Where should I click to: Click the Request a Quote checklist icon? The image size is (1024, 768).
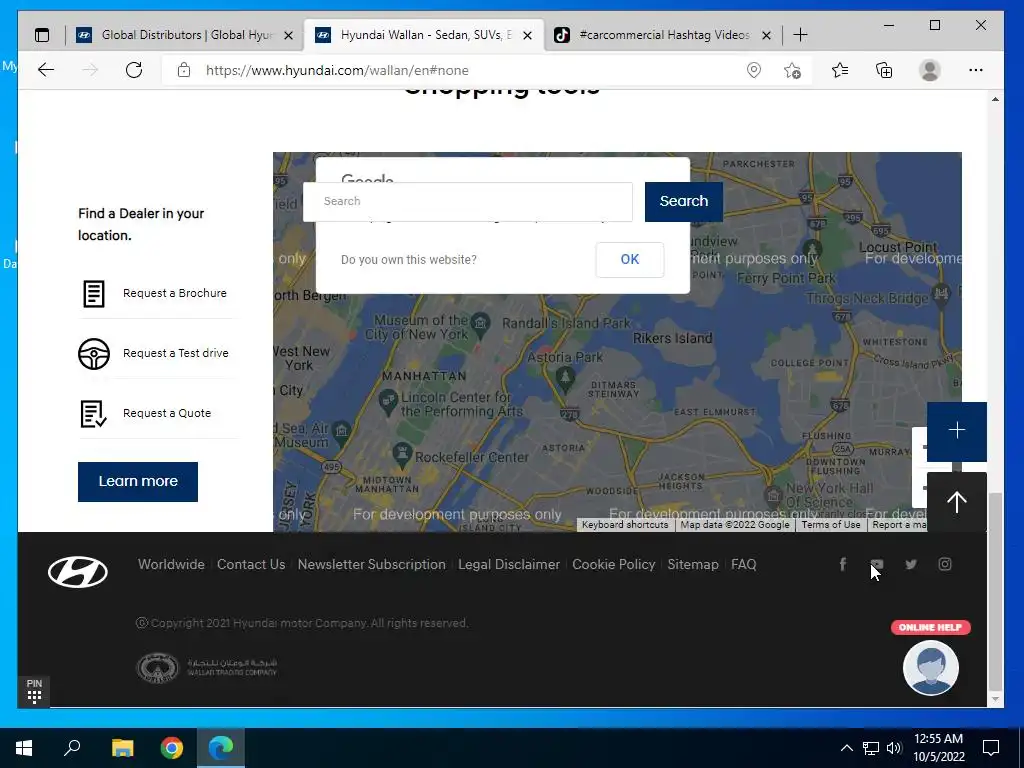point(93,413)
